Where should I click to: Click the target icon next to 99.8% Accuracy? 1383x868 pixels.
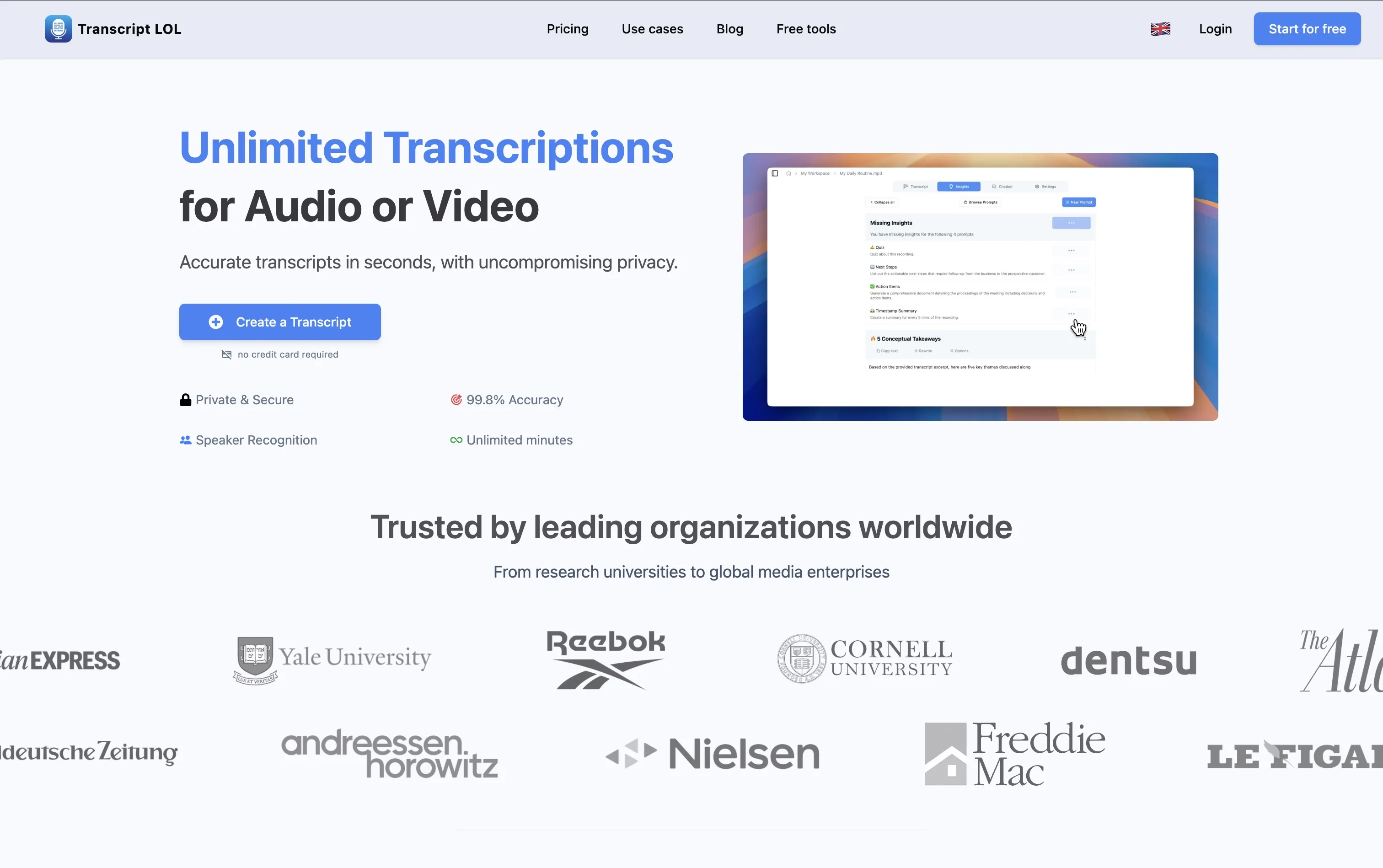tap(456, 400)
